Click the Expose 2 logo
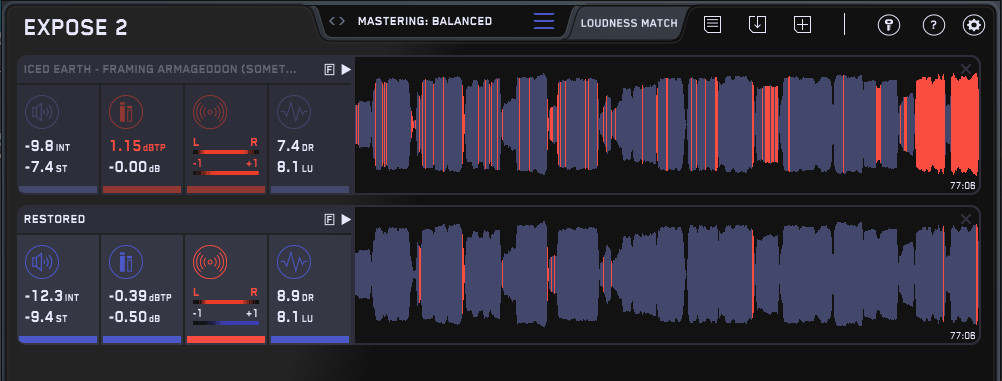 [x=75, y=27]
